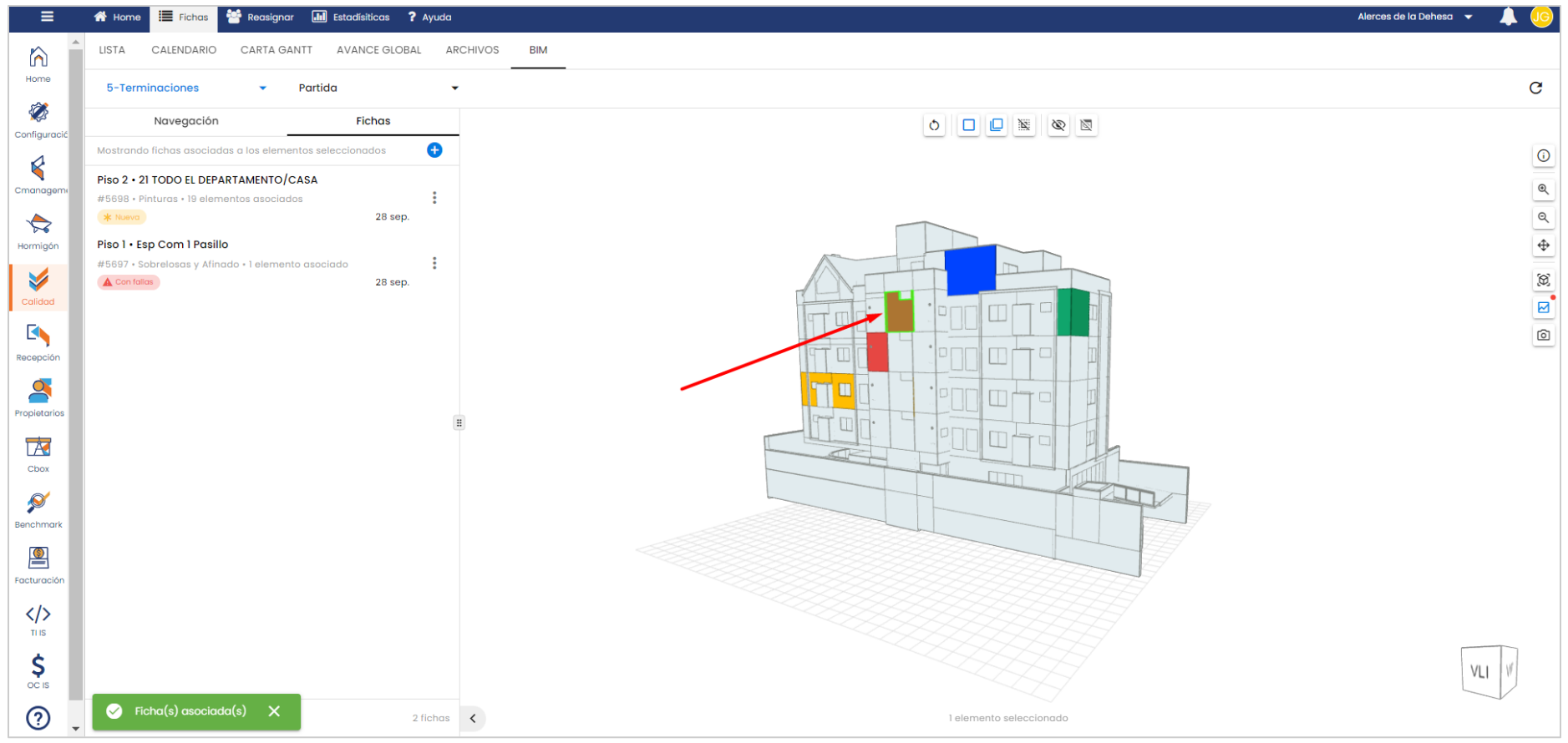
Task: Dismiss the Ficha(s) asociada(s) notification
Action: click(x=274, y=711)
